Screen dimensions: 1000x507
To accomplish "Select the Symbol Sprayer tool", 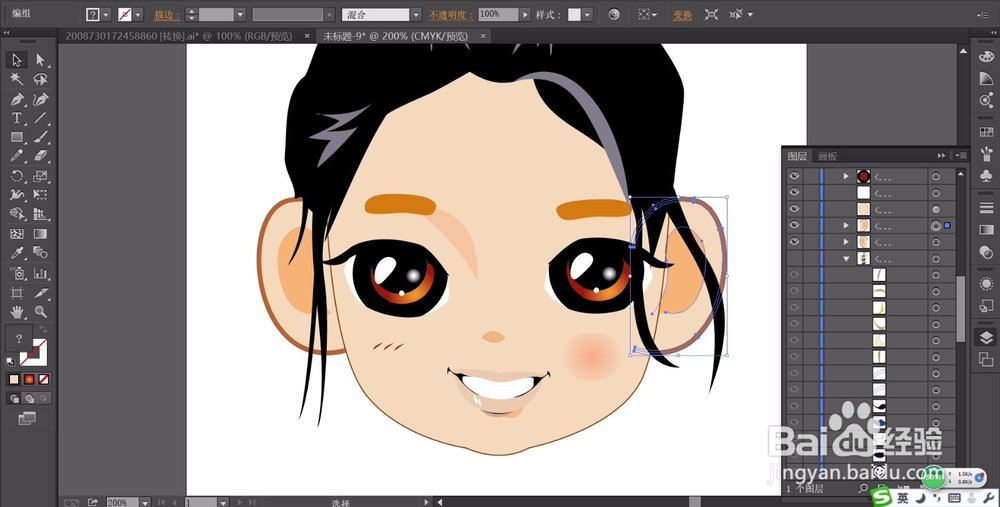I will 17,274.
